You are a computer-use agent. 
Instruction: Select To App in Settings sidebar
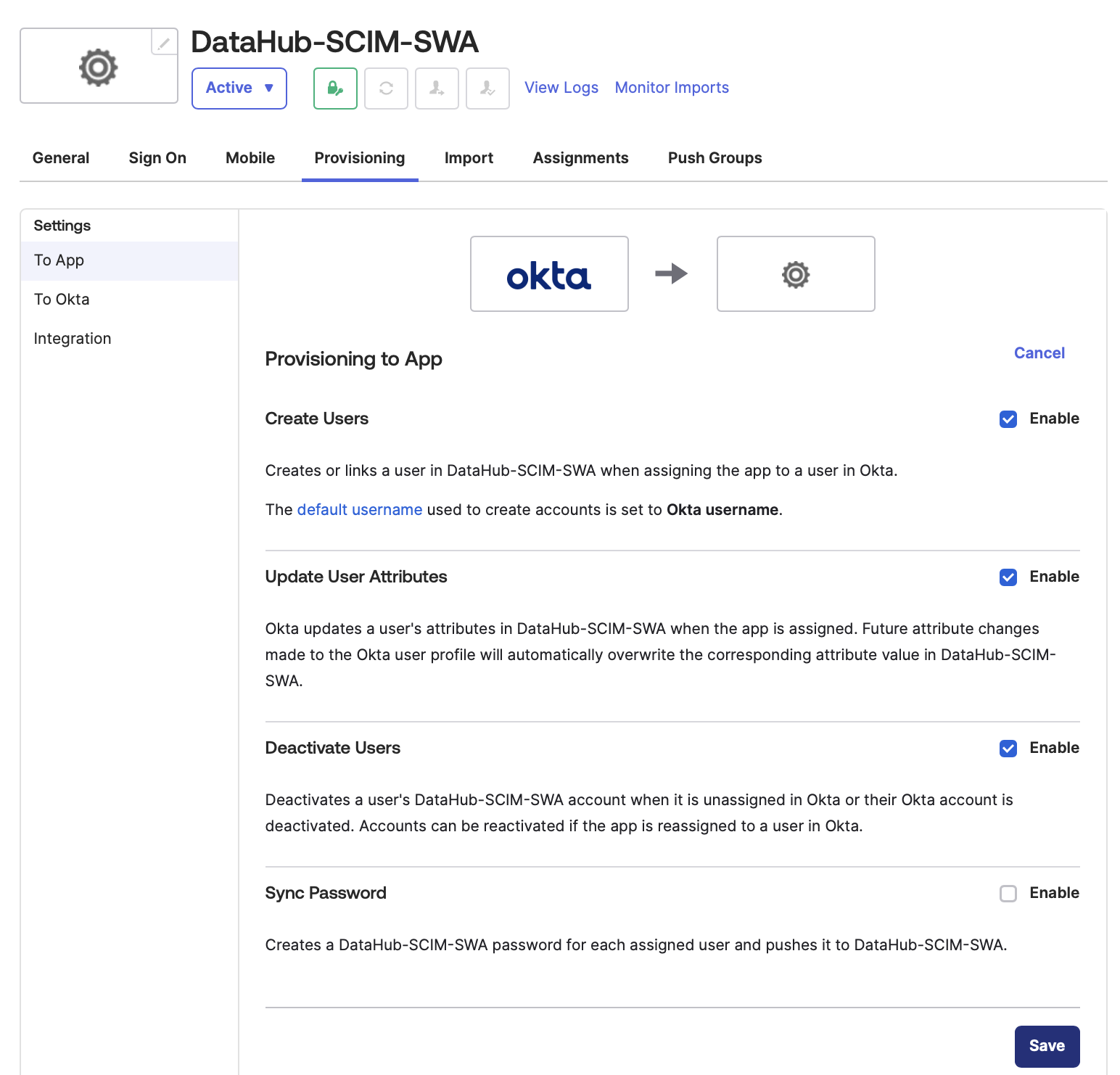(x=130, y=260)
